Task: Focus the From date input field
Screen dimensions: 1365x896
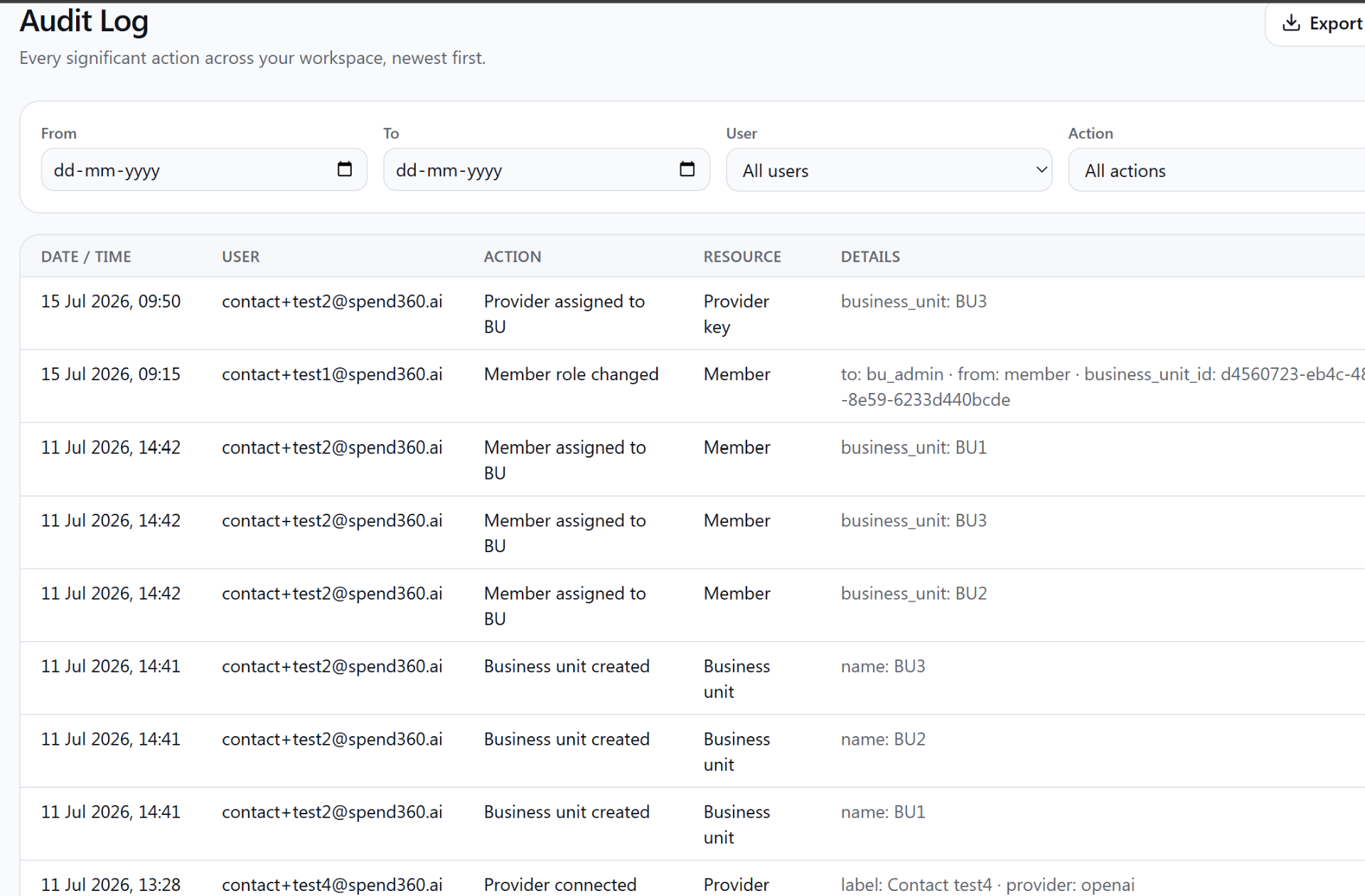Action: [x=204, y=170]
